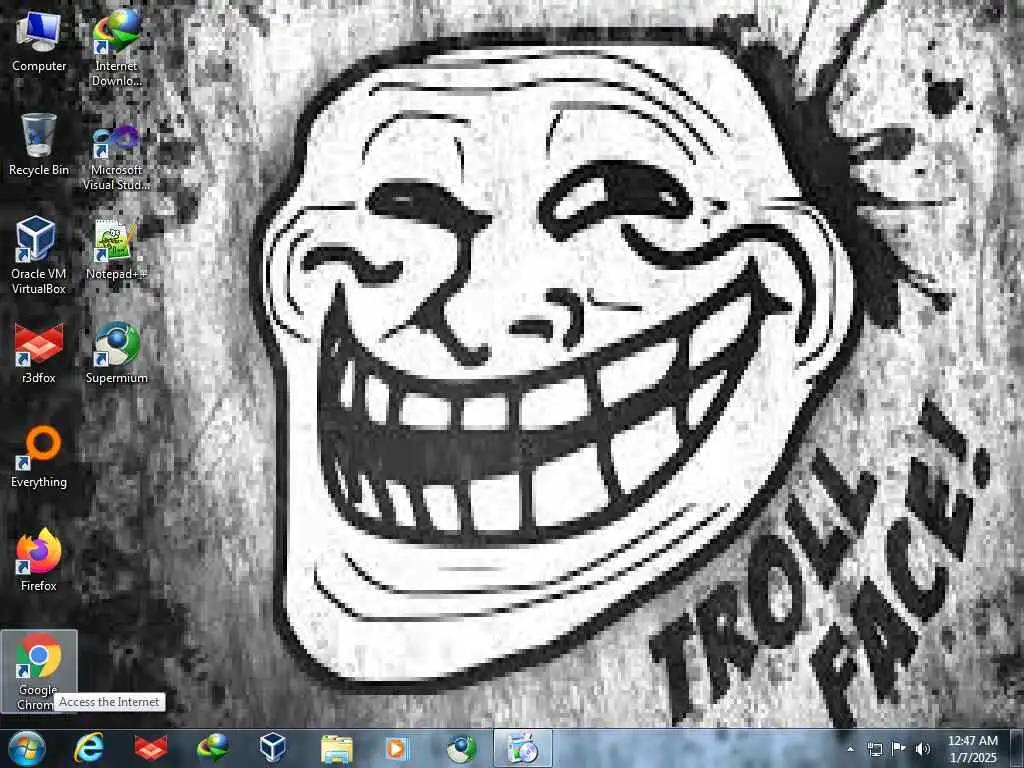Screen dimensions: 1024x768
Task: Launch Internet Explorer from the taskbar
Action: point(89,748)
